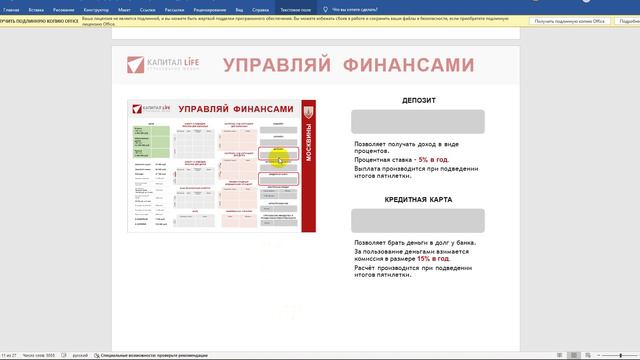Click the 'КРЕДИТНАЯ КАРТА' heading
Image resolution: width=640 pixels, height=360 pixels.
point(418,200)
